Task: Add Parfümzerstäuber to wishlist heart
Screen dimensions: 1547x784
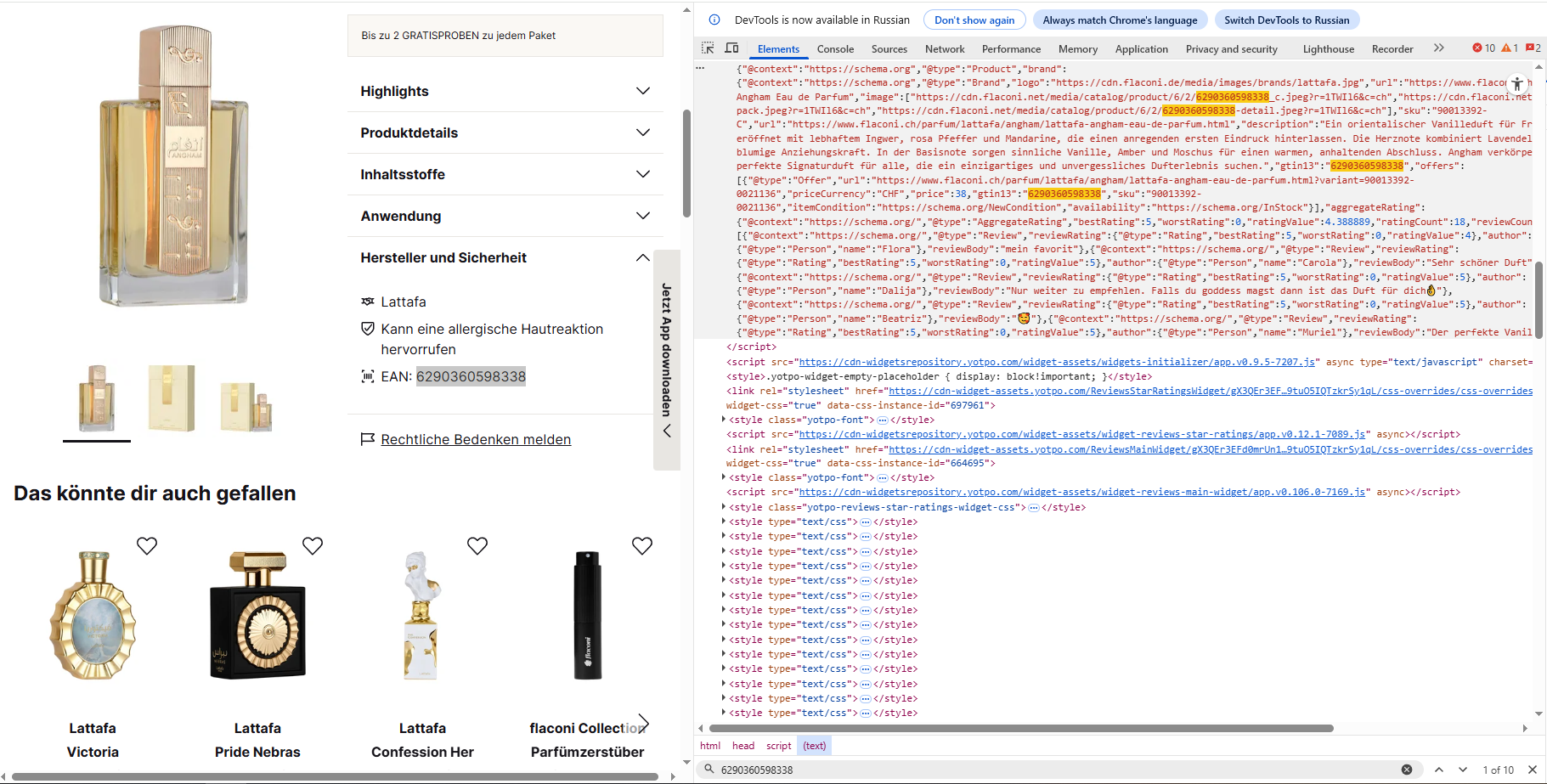Action: 642,545
